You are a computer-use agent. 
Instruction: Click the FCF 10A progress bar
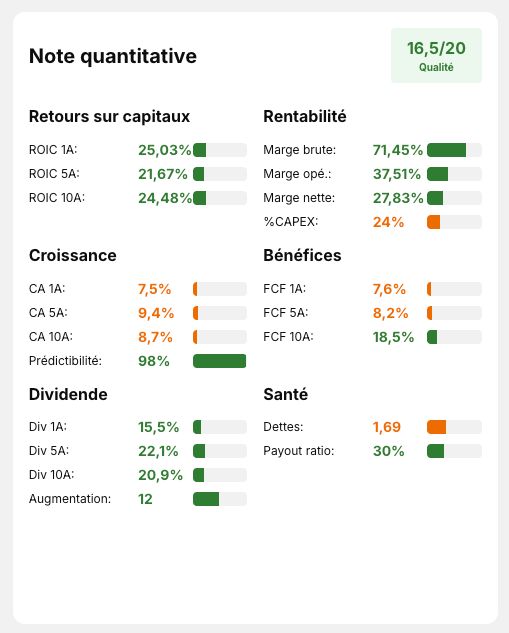point(454,337)
